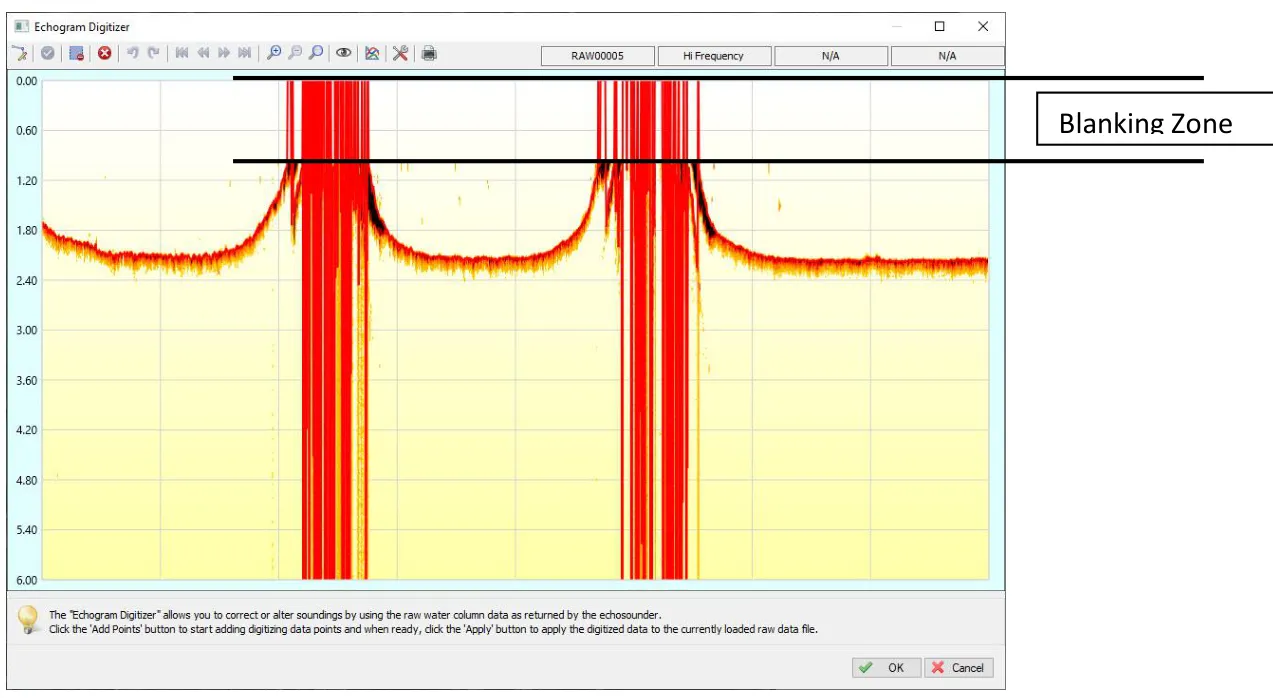The width and height of the screenshot is (1273, 698).
Task: Click the 1.20 depth axis label
Action: pos(26,181)
